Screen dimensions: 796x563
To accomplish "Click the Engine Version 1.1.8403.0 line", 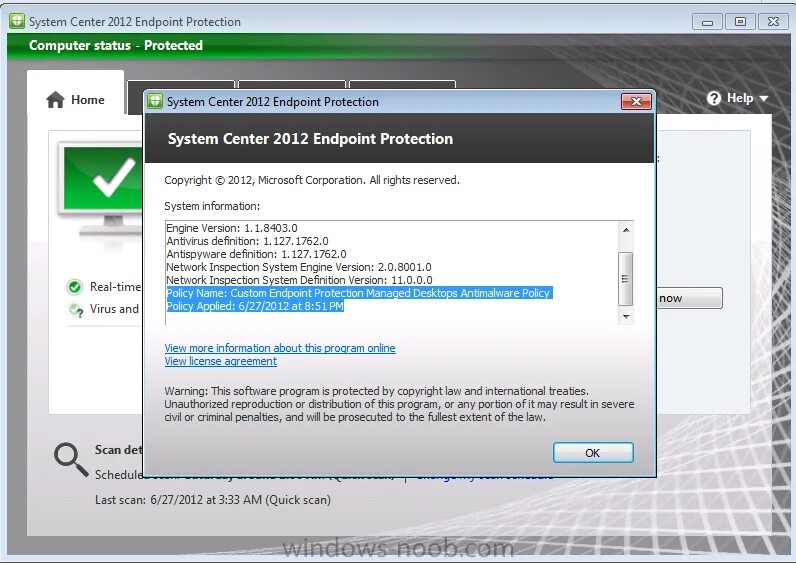I will [232, 228].
